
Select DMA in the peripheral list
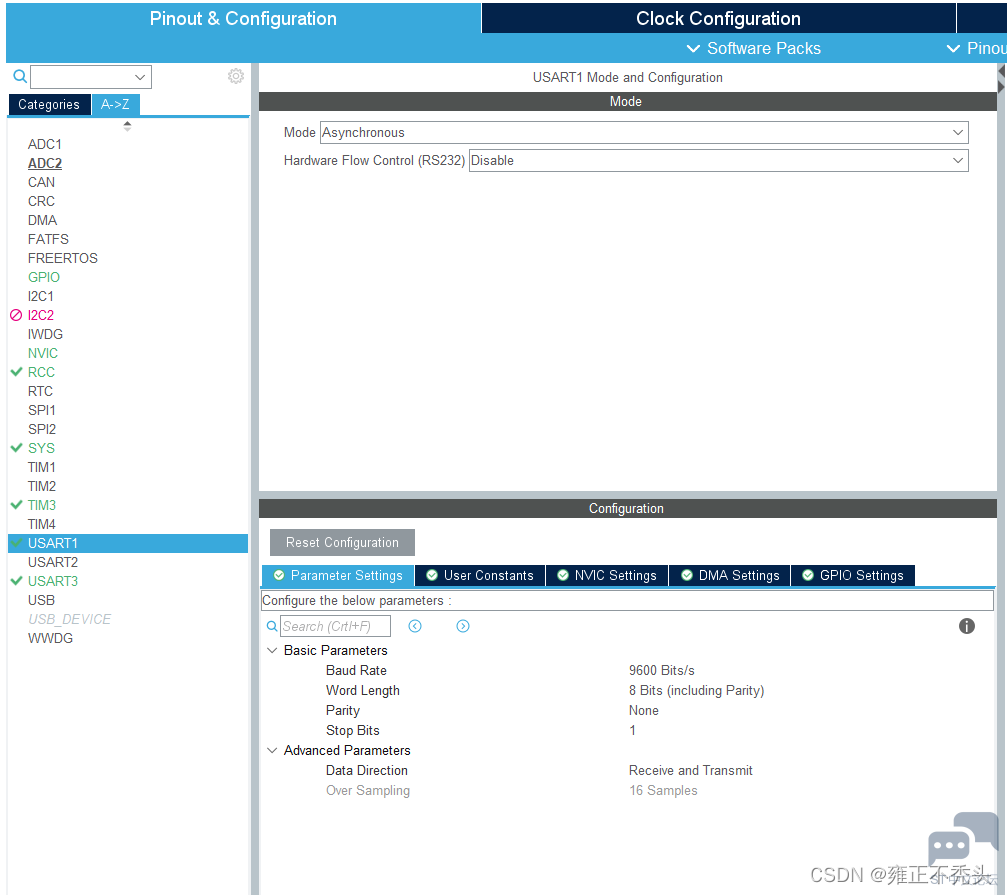click(42, 220)
